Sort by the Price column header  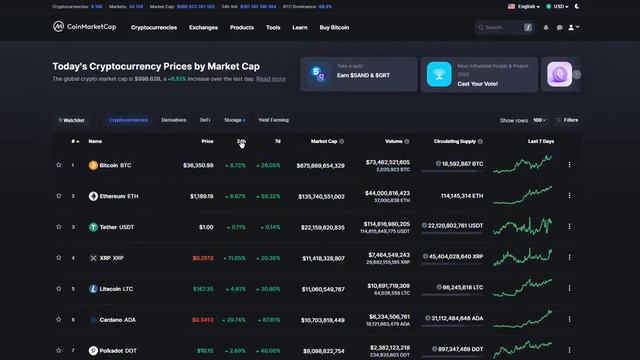click(x=207, y=141)
